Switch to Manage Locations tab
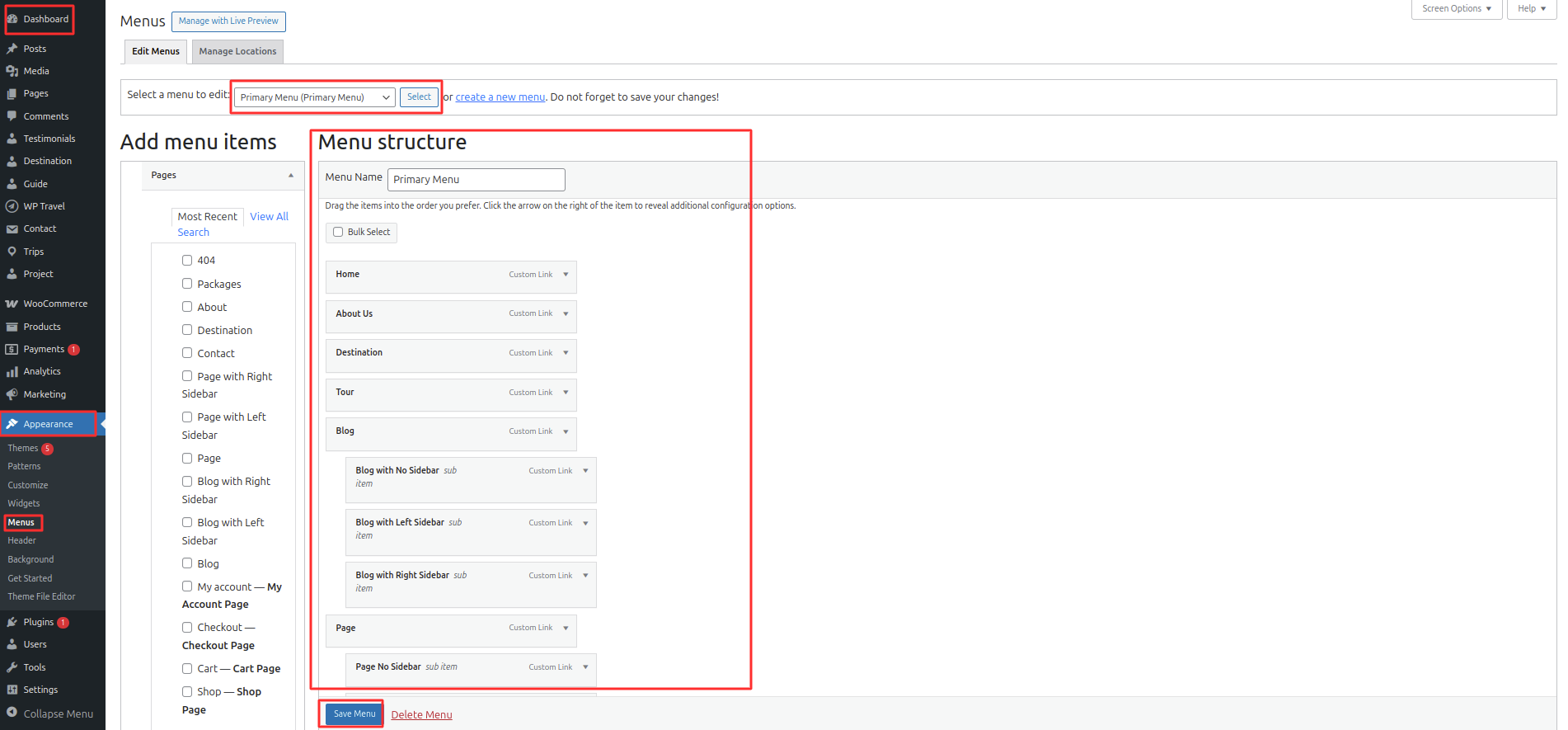Screen dimensions: 1568x730 point(237,51)
